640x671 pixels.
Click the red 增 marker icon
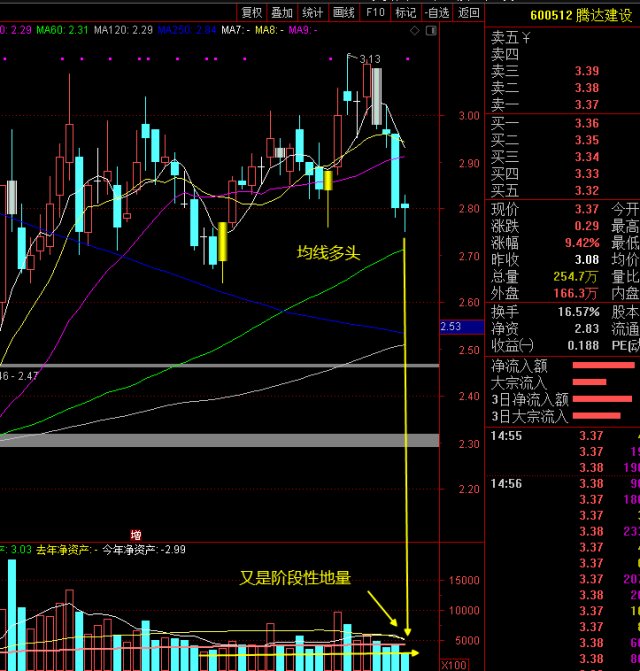[x=137, y=535]
